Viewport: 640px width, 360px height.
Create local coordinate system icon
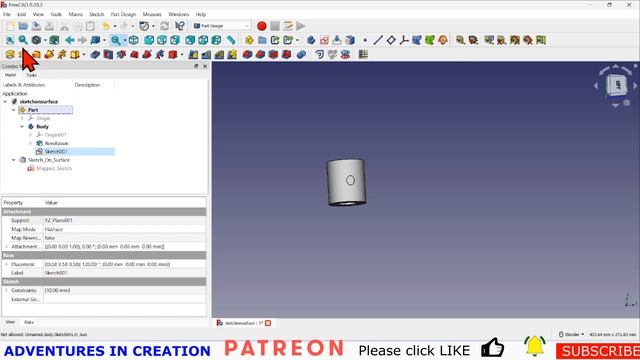[404, 40]
